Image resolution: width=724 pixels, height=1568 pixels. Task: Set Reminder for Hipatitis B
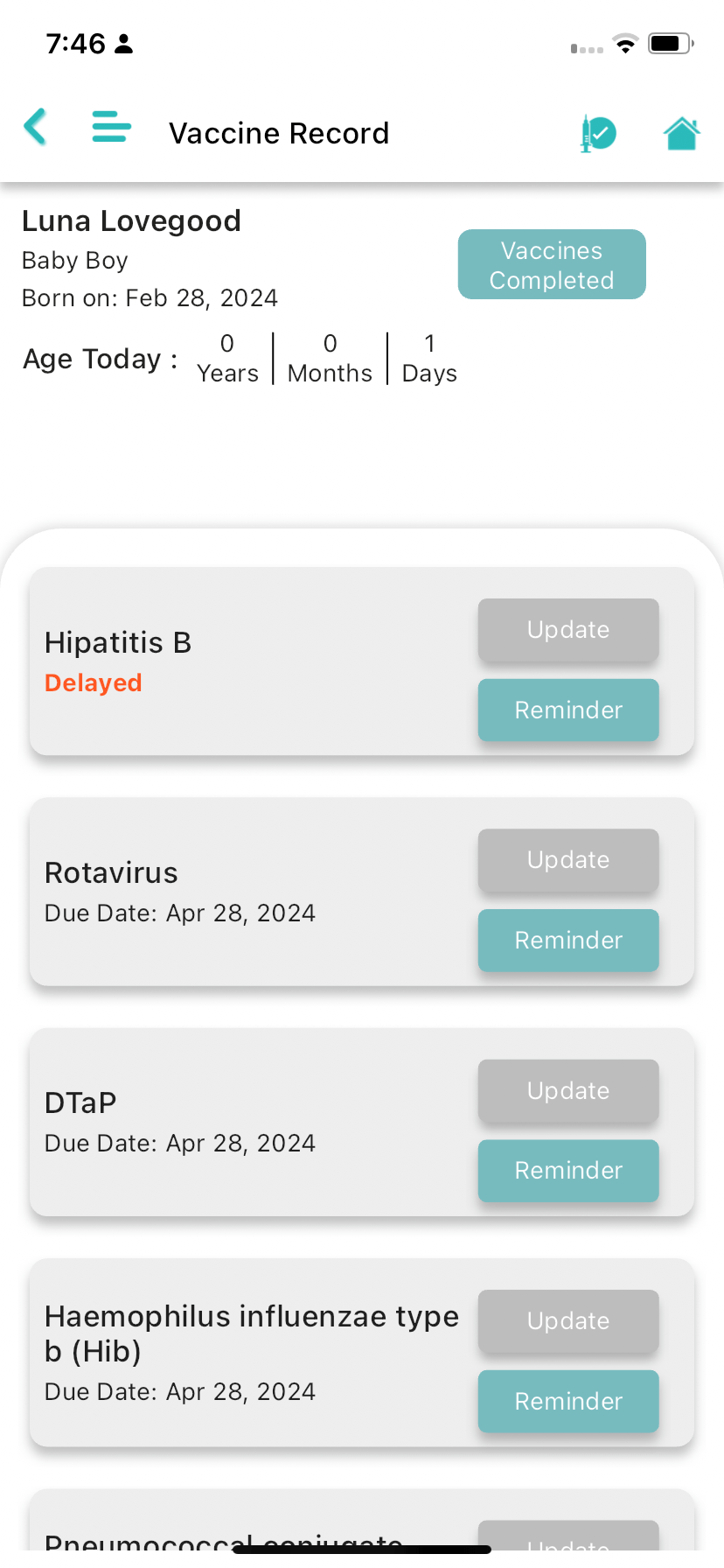(x=568, y=710)
